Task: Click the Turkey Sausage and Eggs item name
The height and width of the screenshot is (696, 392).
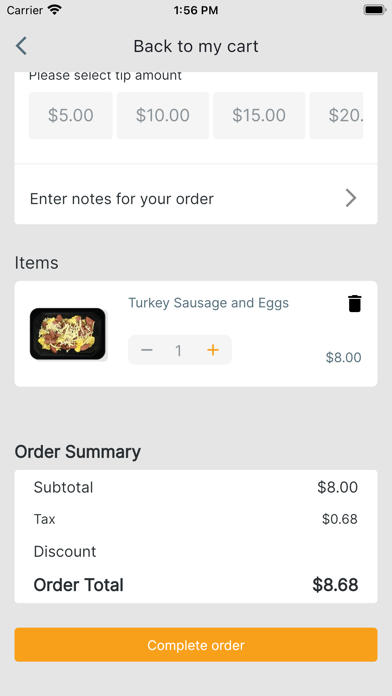Action: pos(209,303)
